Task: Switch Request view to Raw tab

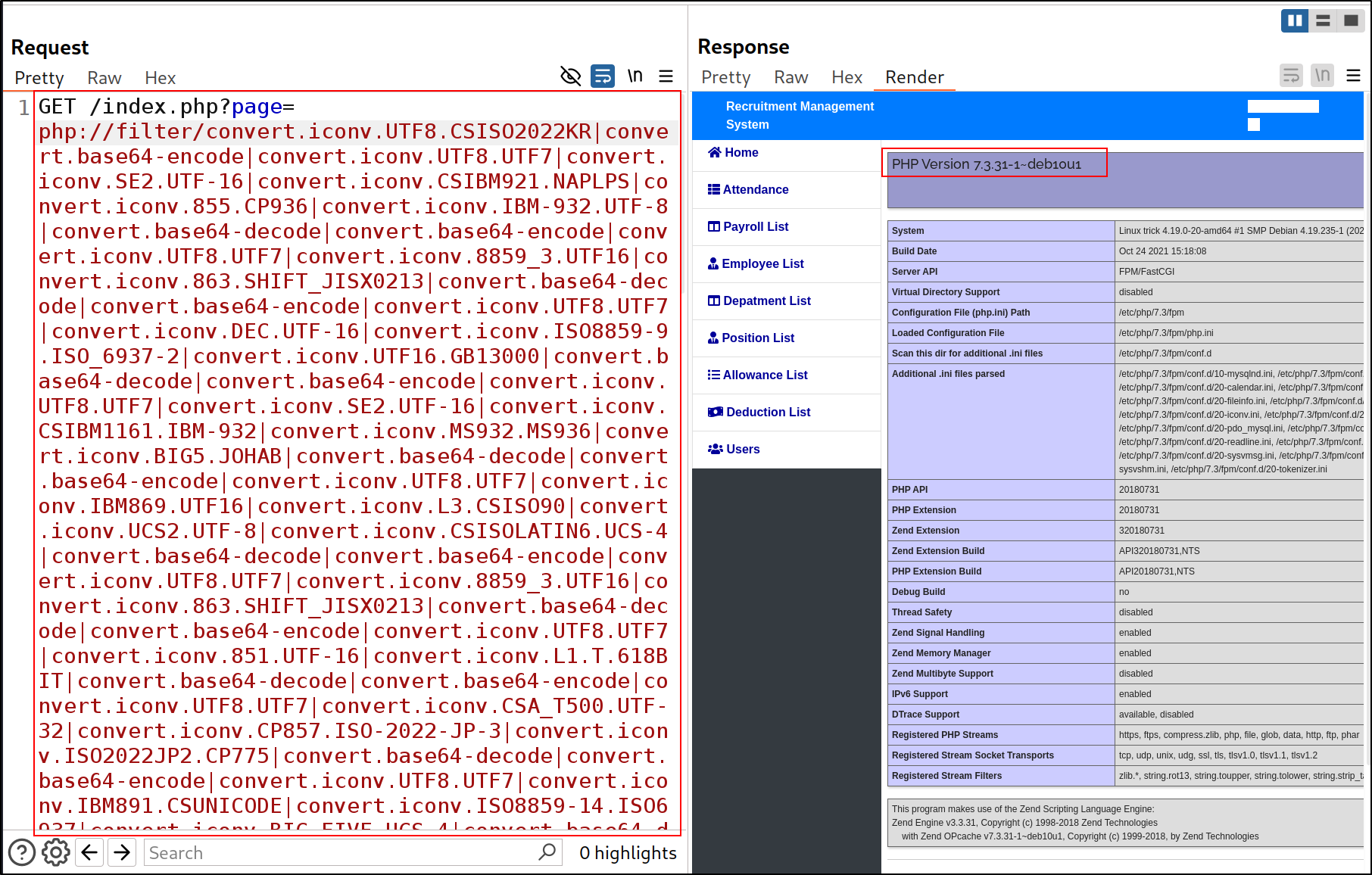Action: 104,78
